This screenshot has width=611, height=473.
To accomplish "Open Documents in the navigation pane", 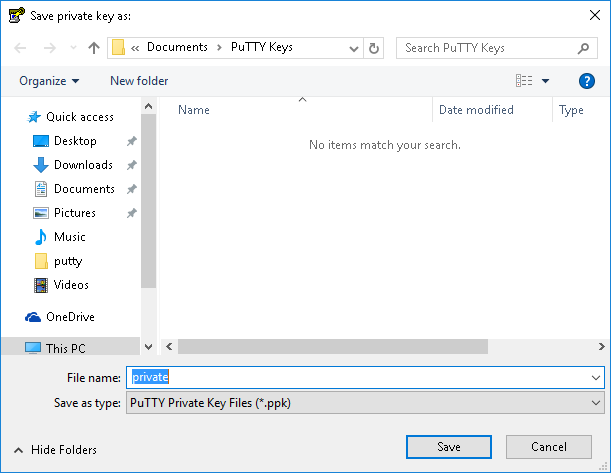I will click(x=74, y=189).
